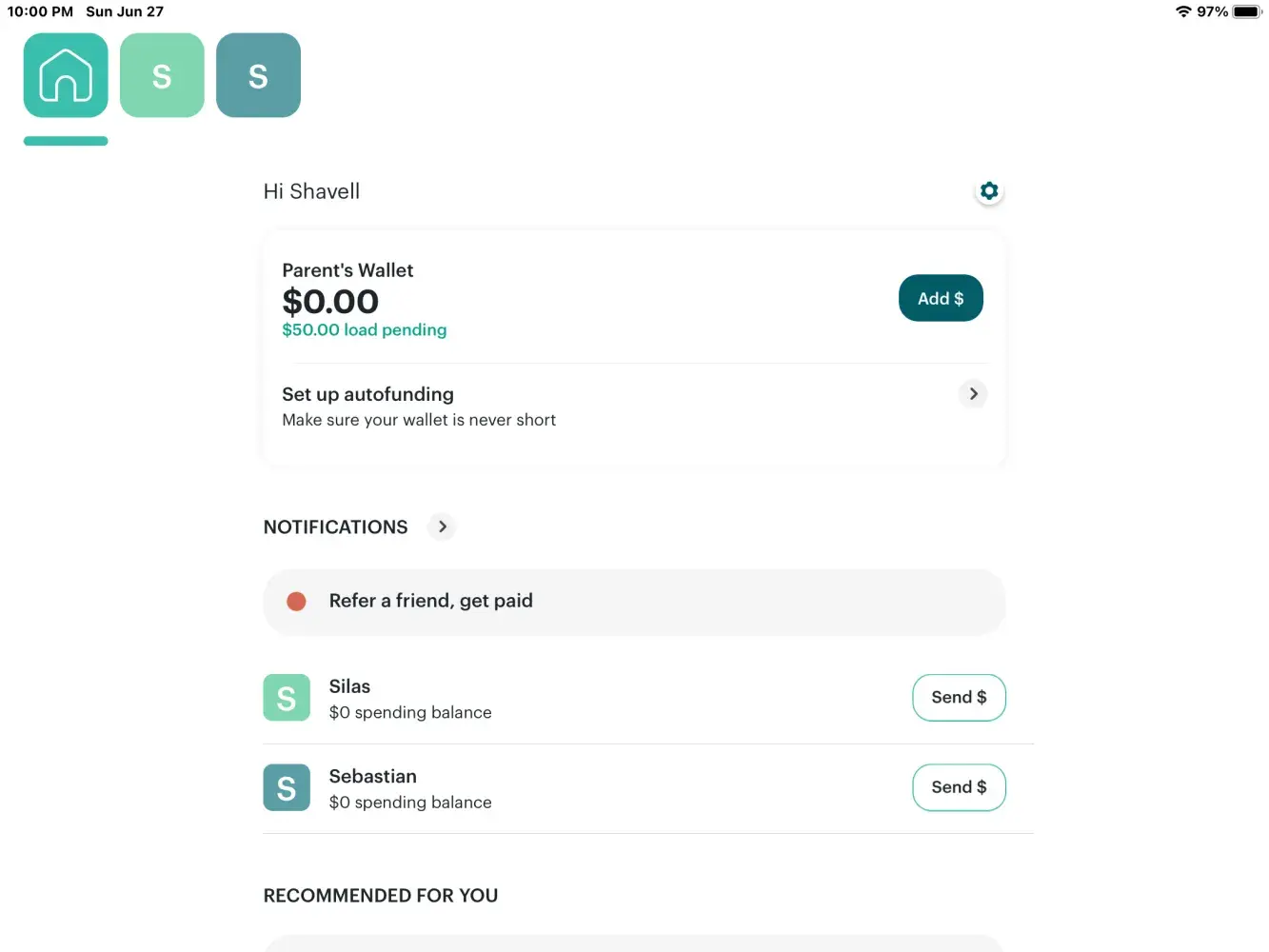This screenshot has width=1269, height=952.
Task: Tap Sebastian's teal avatar icon
Action: (287, 787)
